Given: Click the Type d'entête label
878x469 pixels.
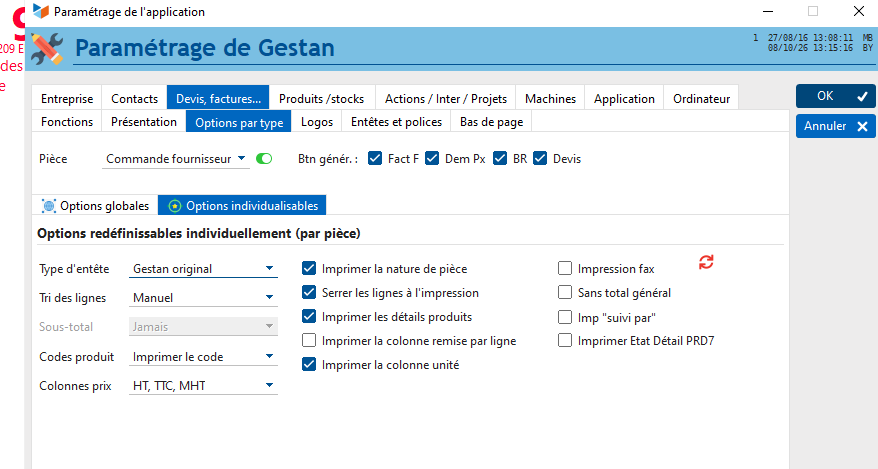Looking at the screenshot, I should pyautogui.click(x=74, y=269).
